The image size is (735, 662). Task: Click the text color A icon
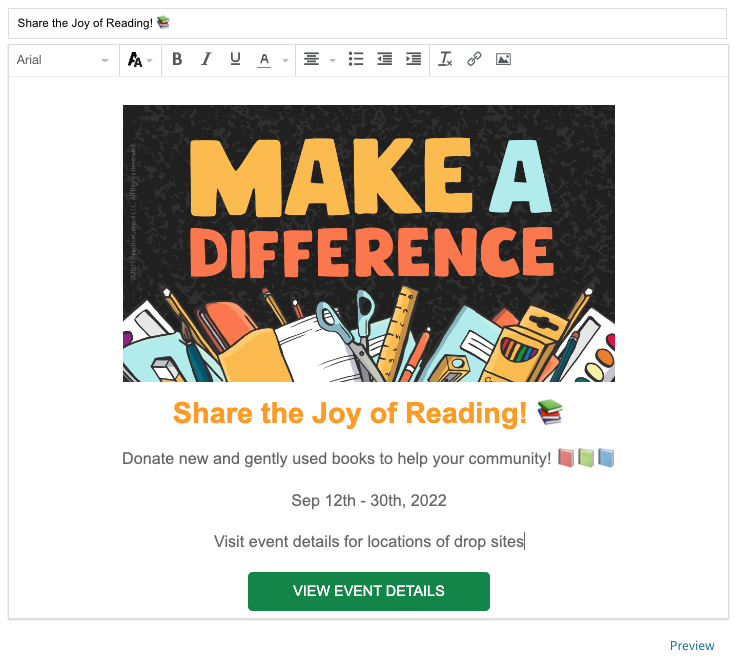click(x=264, y=60)
